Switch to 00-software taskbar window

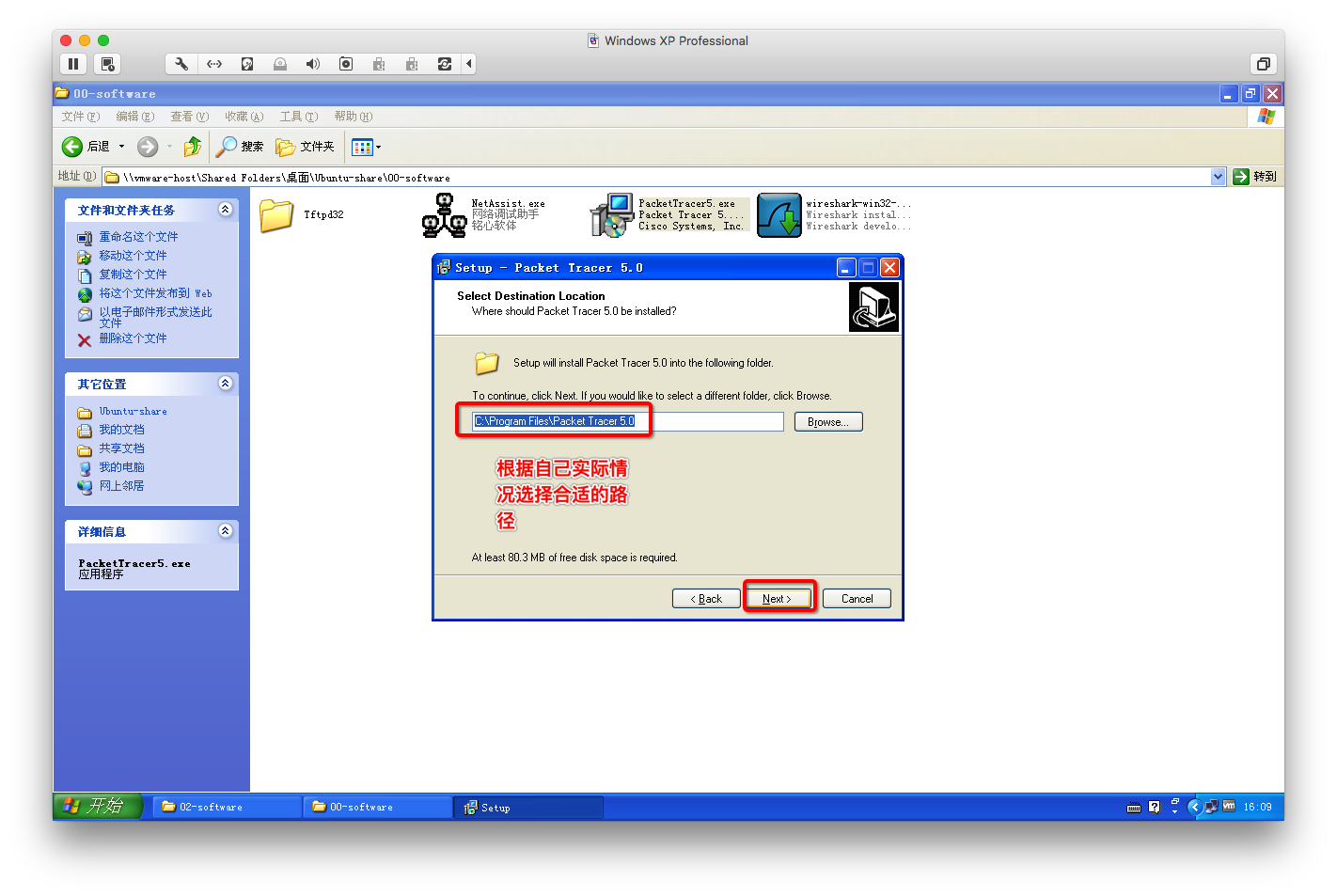click(377, 807)
